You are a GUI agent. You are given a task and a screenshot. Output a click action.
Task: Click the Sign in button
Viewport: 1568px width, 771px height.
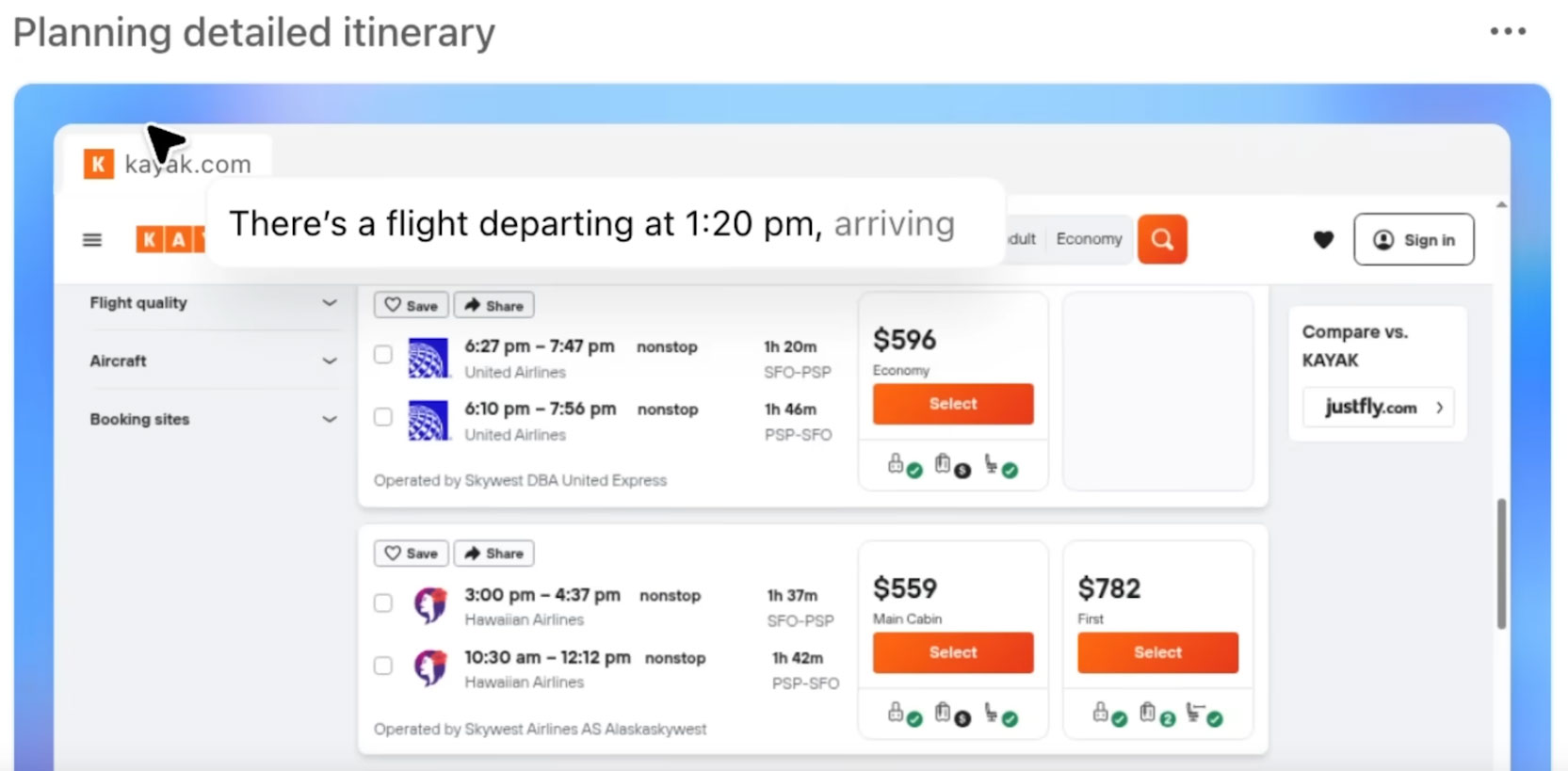click(x=1414, y=240)
